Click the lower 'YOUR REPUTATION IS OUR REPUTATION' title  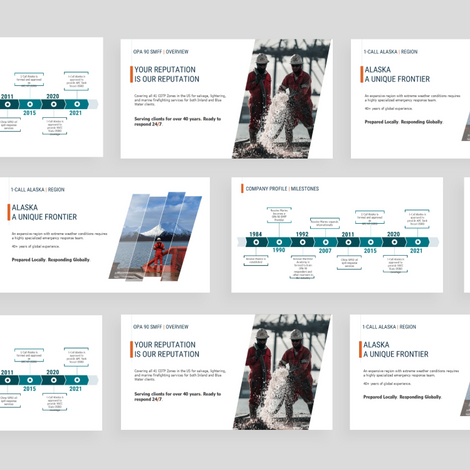coord(167,349)
